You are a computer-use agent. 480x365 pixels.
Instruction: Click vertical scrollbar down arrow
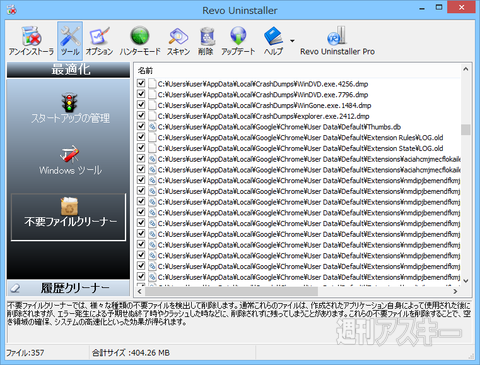[466, 281]
